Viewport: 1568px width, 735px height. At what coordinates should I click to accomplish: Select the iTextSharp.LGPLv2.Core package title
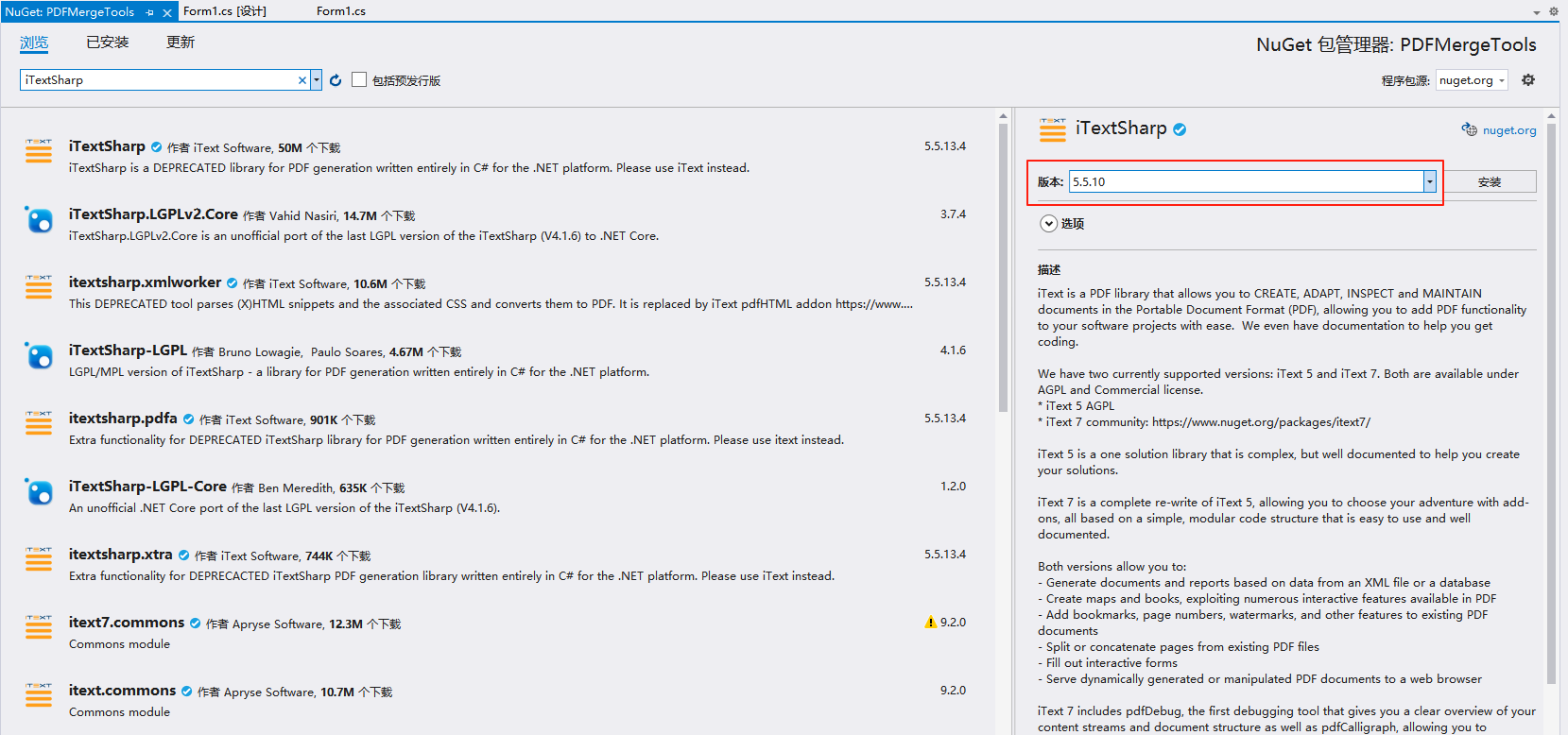pos(153,214)
